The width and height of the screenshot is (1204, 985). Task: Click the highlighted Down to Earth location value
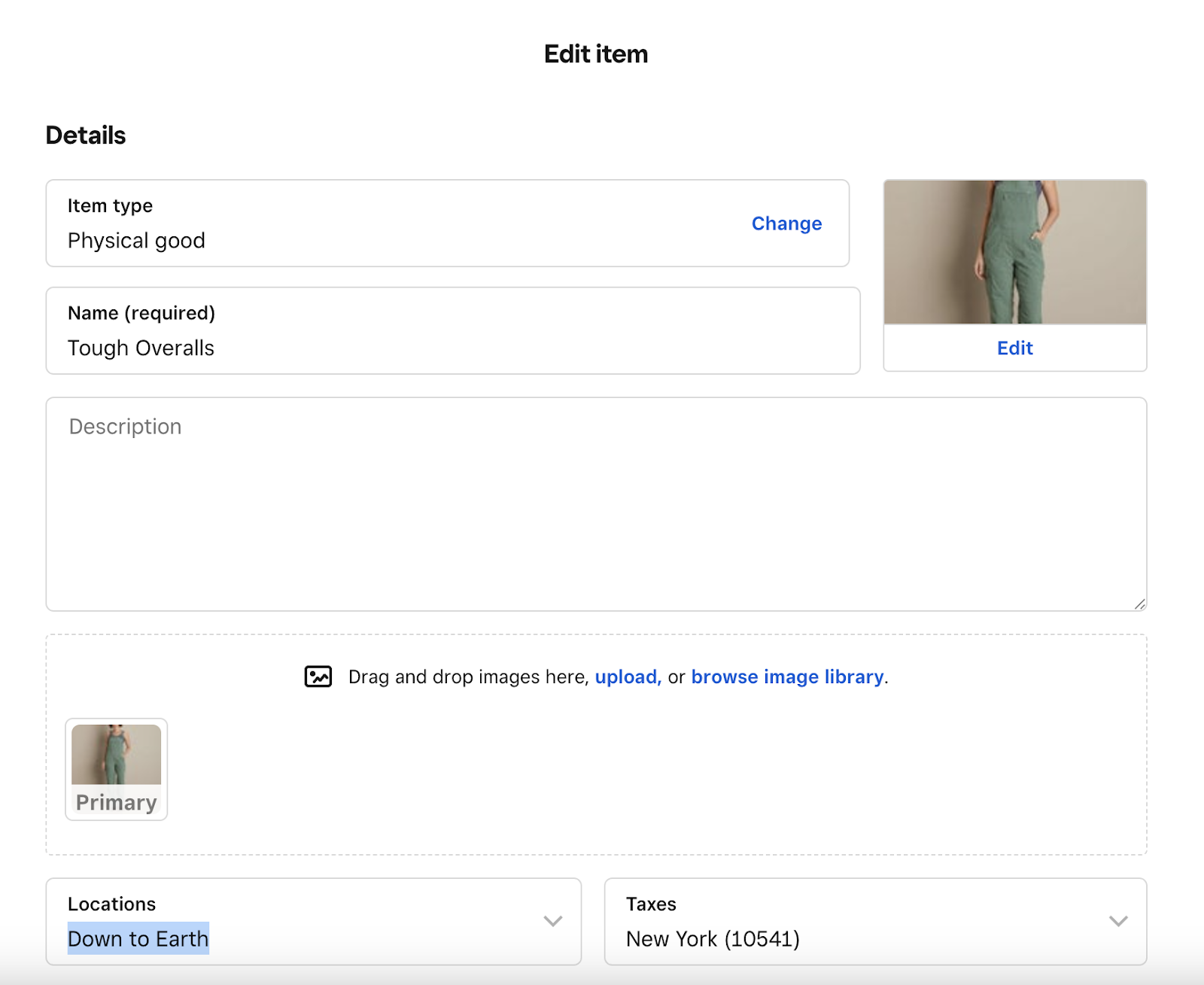click(138, 939)
